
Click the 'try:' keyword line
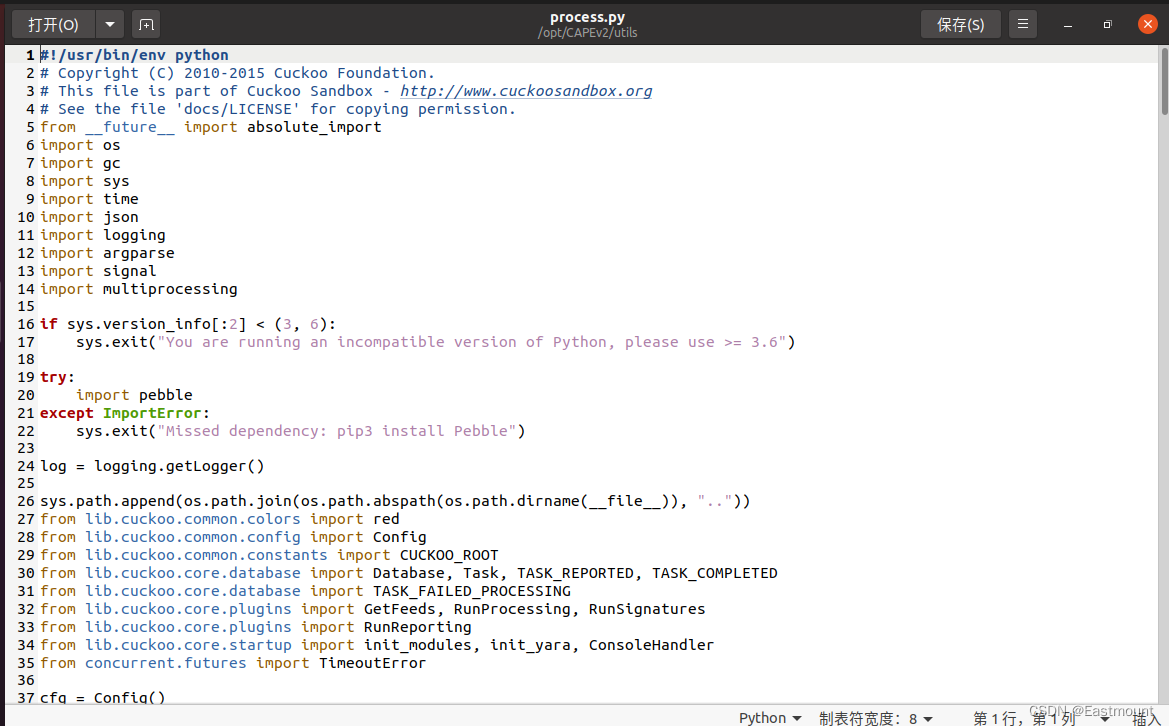[57, 377]
